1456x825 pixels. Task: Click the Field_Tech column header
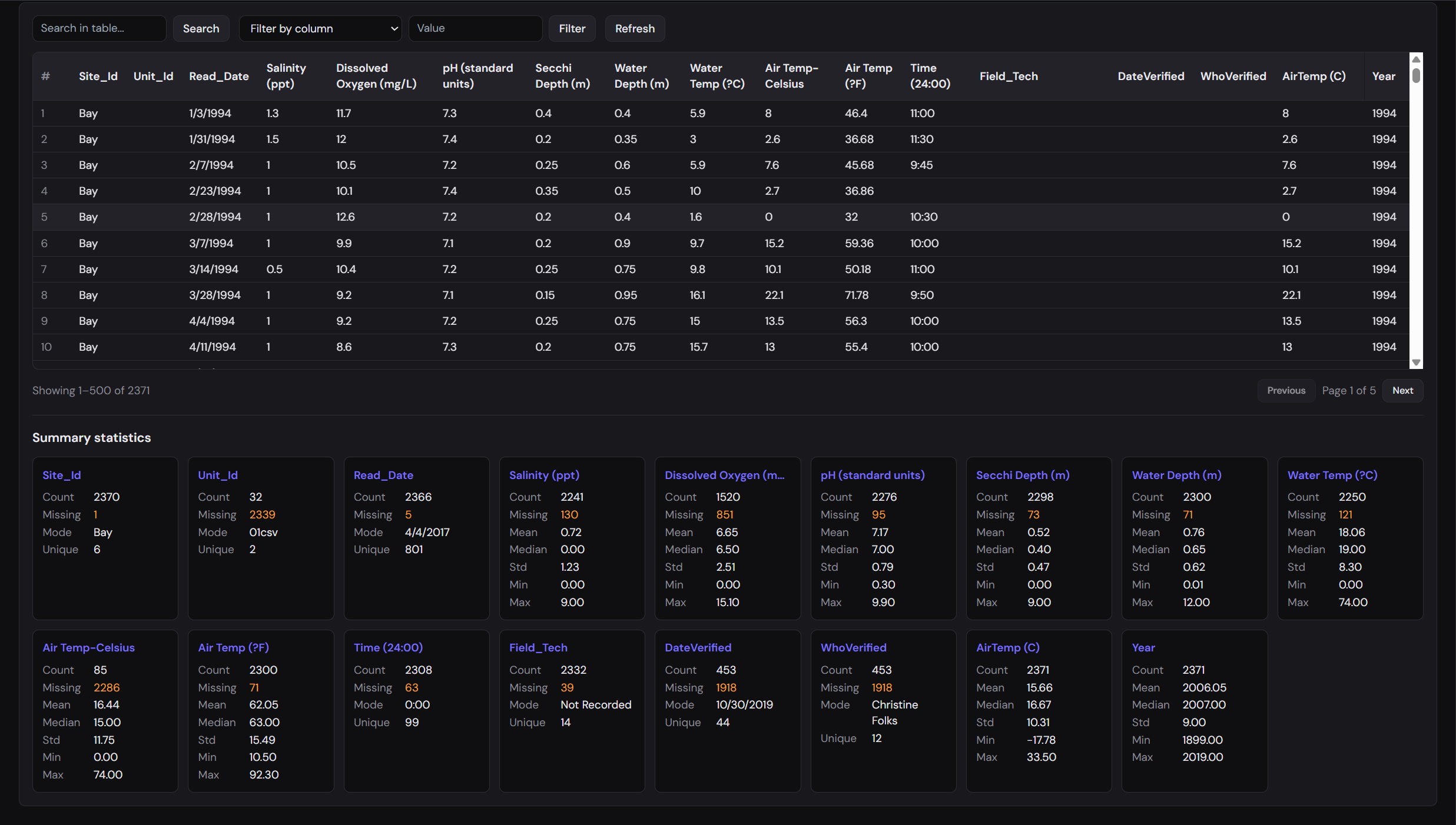(1009, 76)
